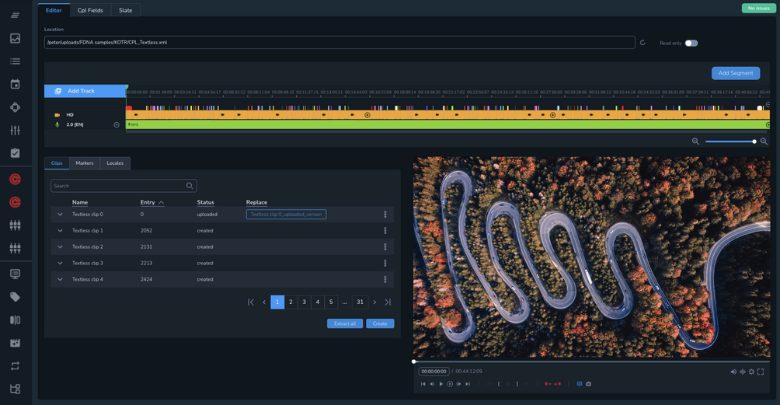Take a snapshot with the camera icon
Viewport: 780px width, 405px height.
588,384
